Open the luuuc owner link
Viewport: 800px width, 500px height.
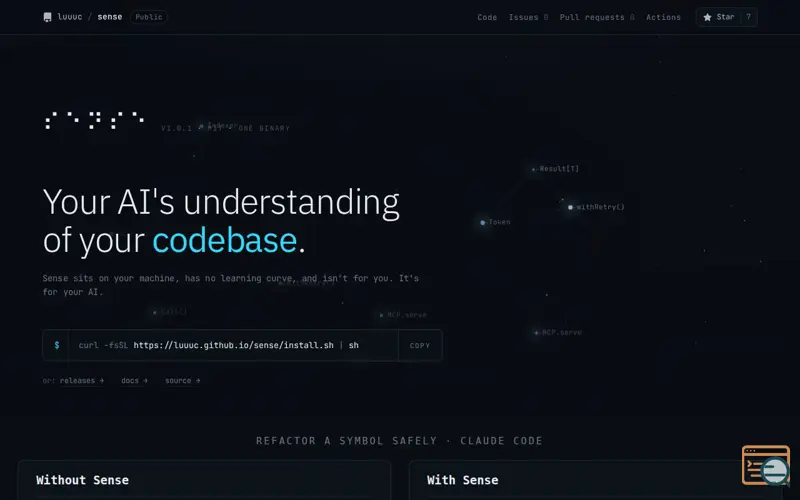70,17
